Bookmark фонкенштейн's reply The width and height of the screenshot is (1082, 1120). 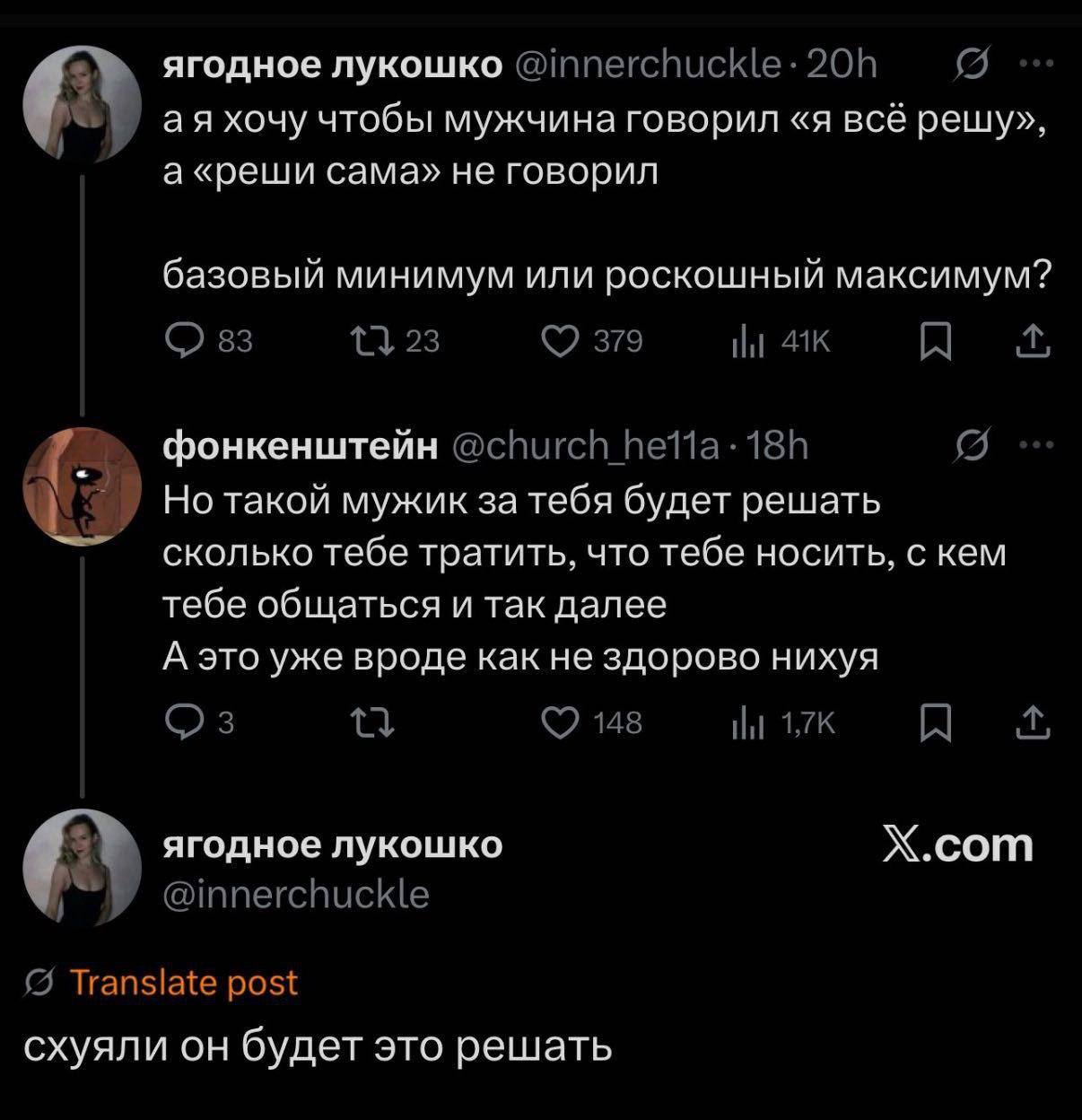(936, 722)
